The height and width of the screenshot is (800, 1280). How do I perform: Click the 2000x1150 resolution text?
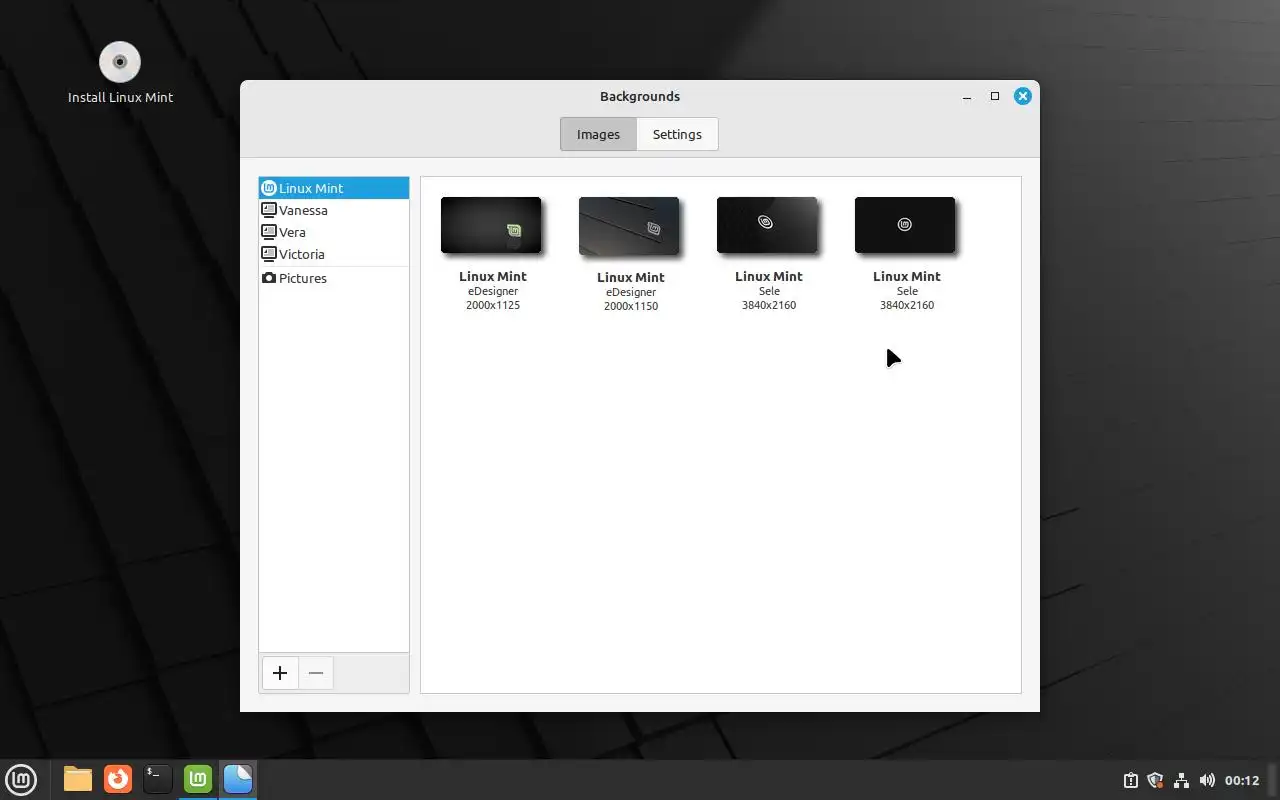point(631,306)
